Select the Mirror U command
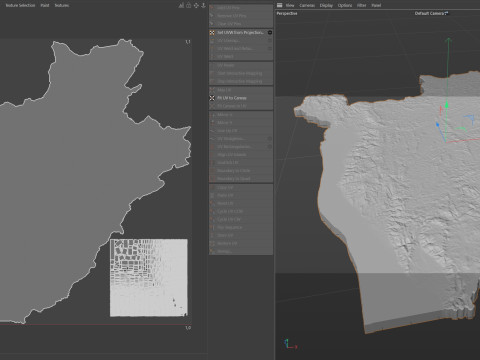Image resolution: width=480 pixels, height=360 pixels. pos(241,115)
